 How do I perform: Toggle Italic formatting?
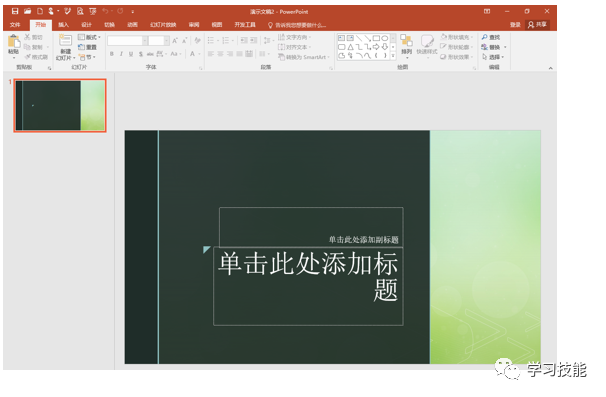point(121,54)
